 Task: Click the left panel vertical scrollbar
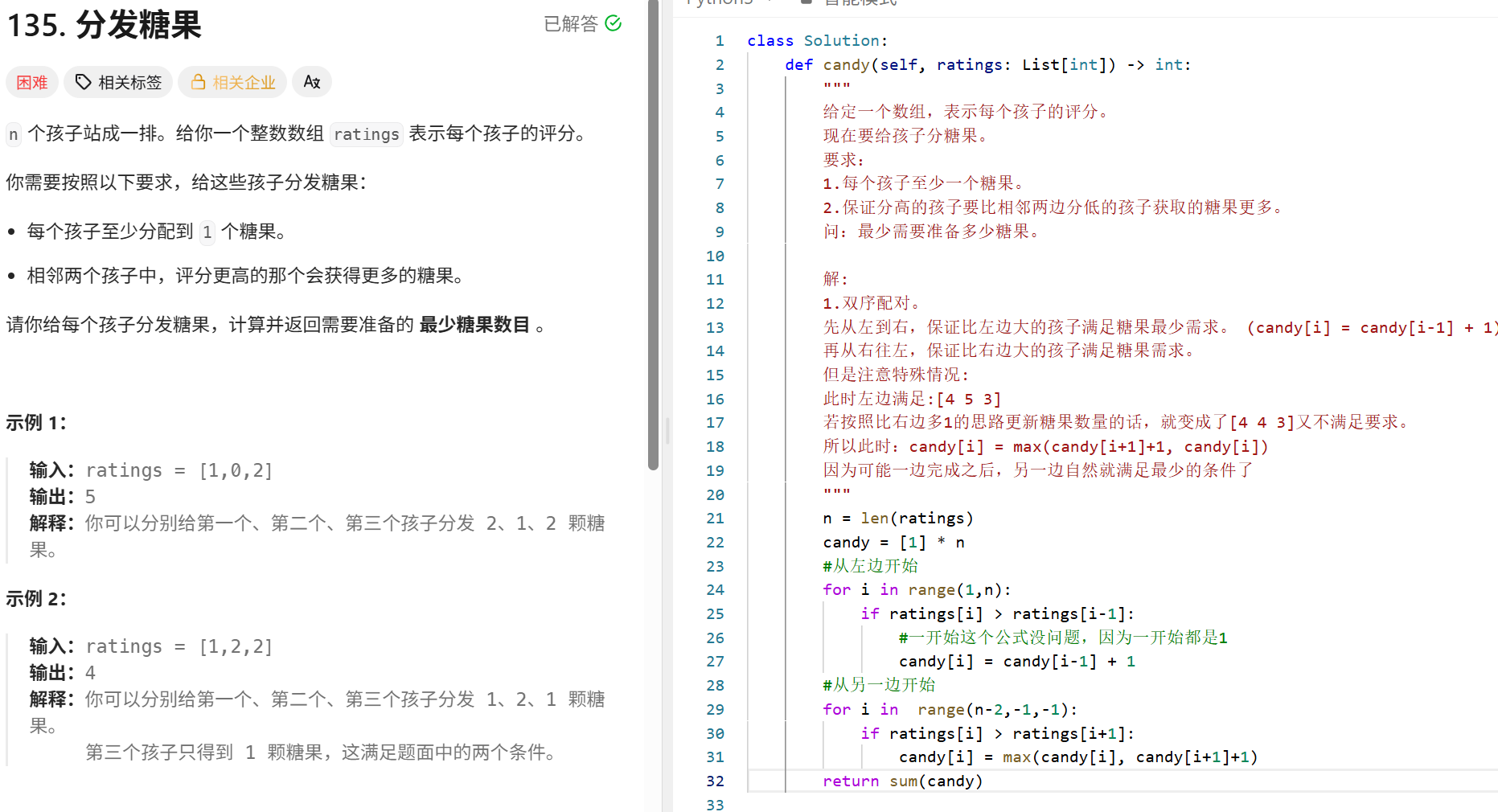(x=653, y=235)
